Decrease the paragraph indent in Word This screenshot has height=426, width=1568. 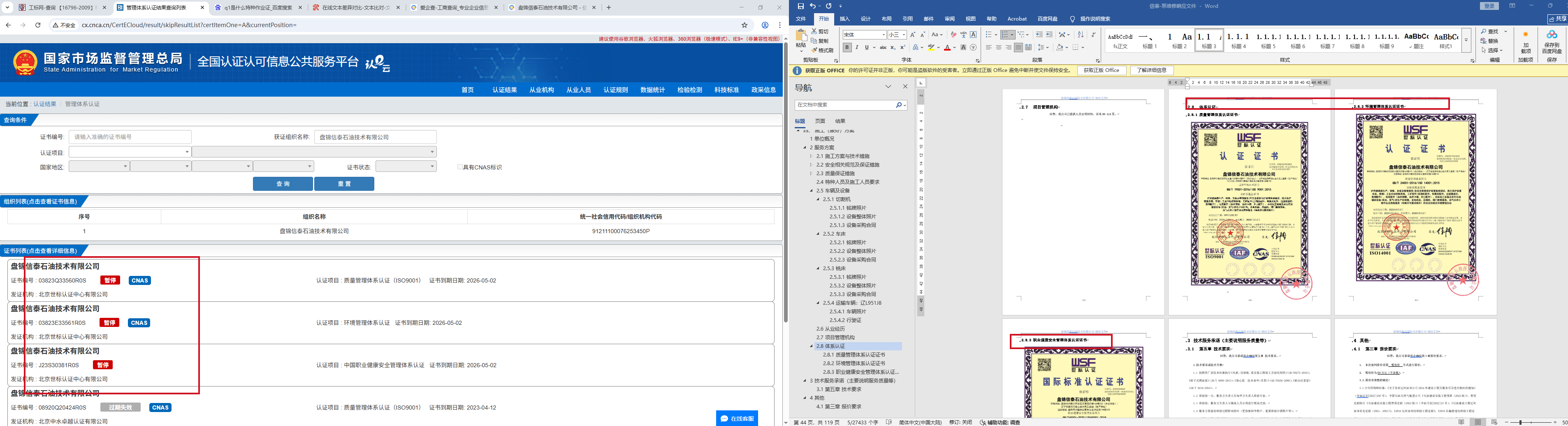(1039, 35)
